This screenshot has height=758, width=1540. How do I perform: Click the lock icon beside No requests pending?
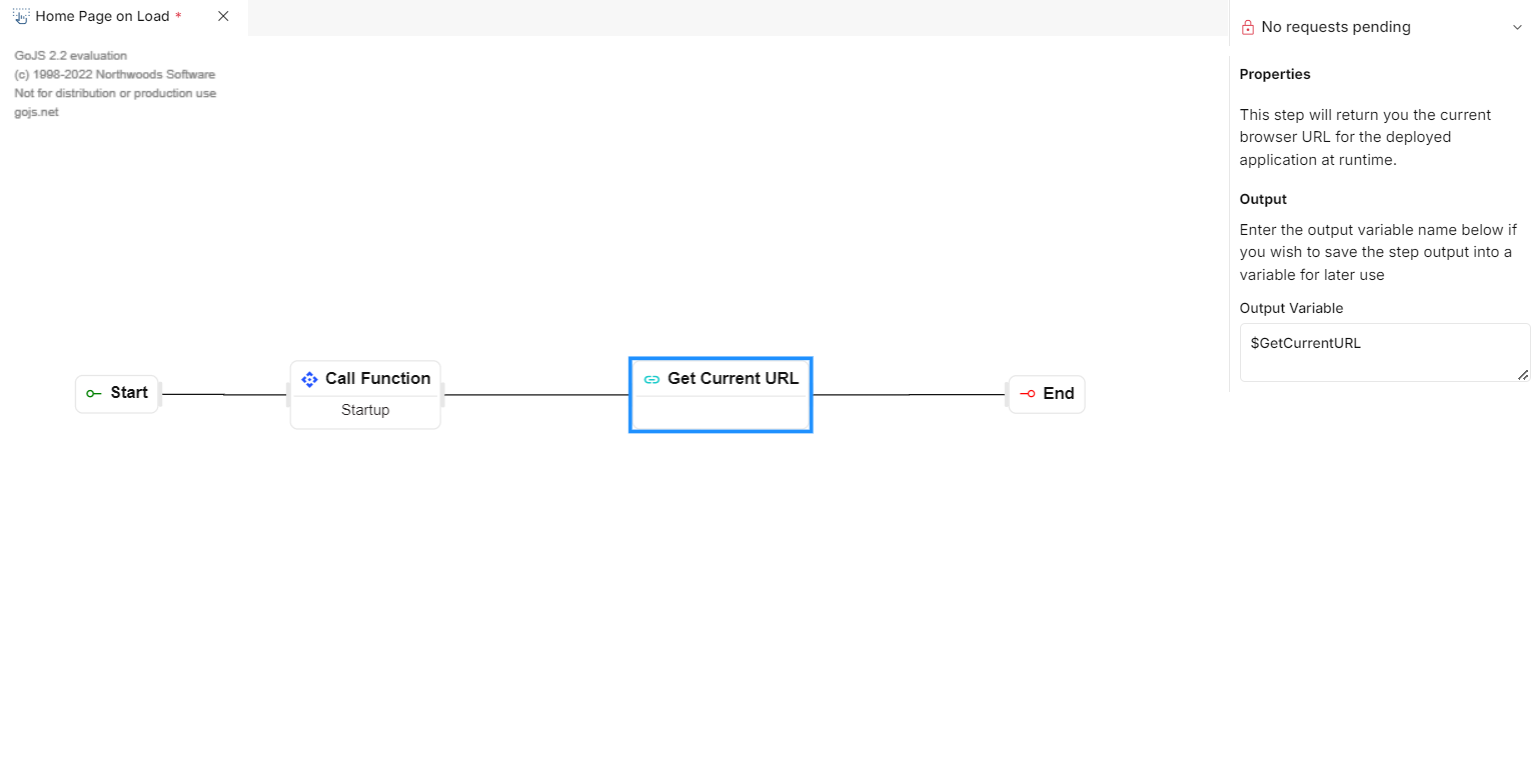click(1247, 28)
